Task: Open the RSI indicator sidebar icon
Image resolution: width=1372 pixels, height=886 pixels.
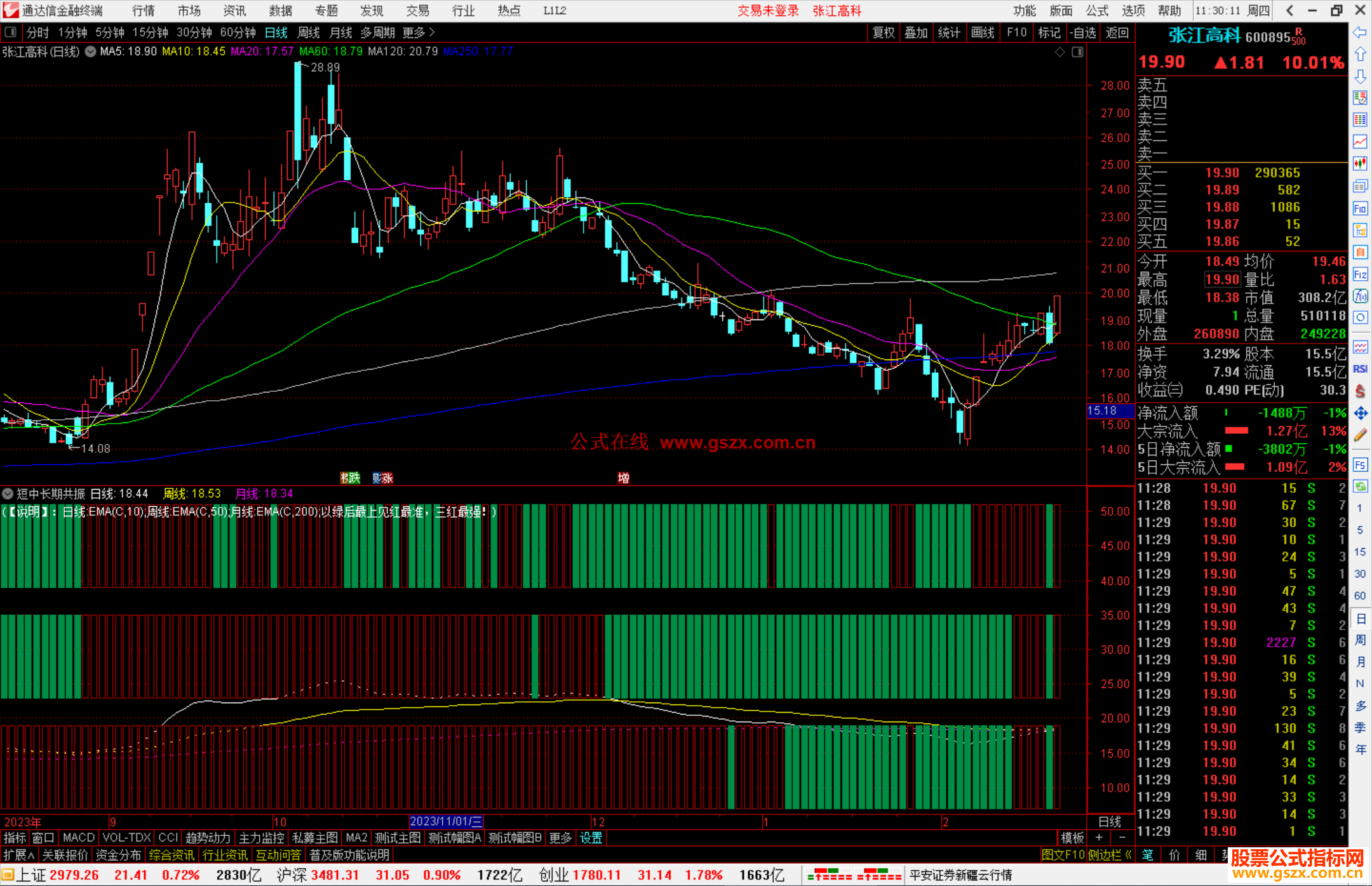Action: 1360,369
